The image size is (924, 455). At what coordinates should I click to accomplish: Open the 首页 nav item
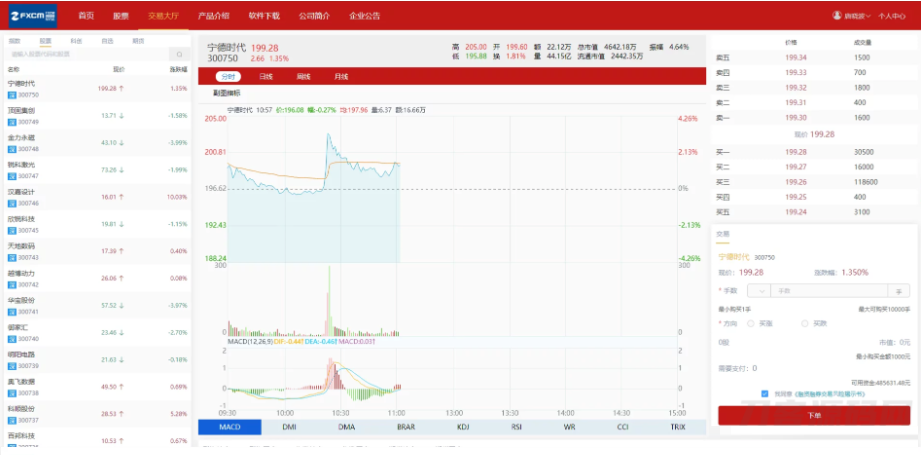click(86, 16)
